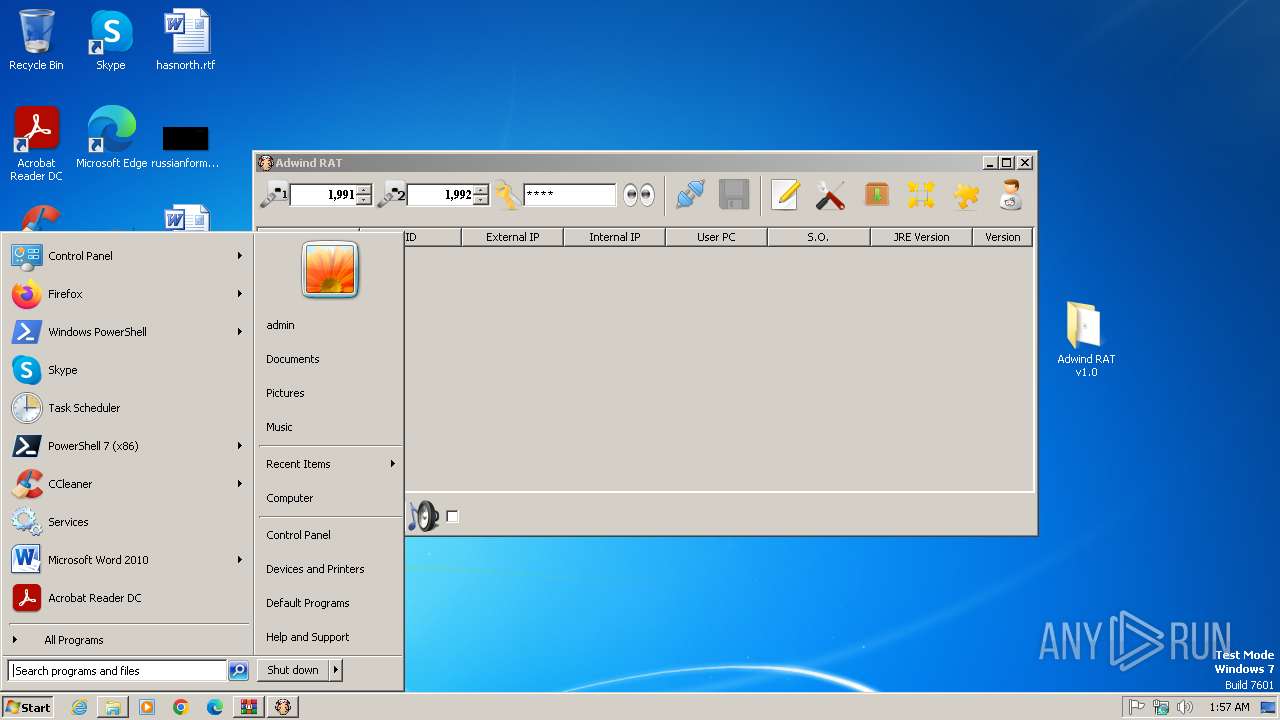
Task: Toggle the checkbox next to speaker icon
Action: pos(453,517)
